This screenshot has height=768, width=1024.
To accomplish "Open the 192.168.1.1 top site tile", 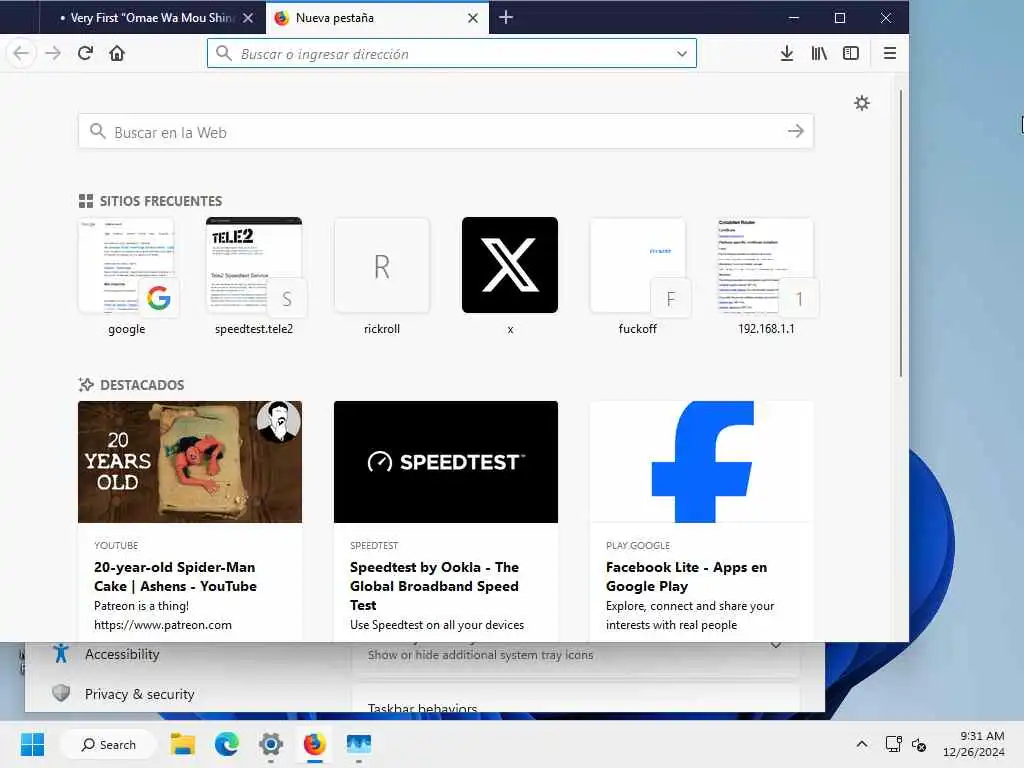I will 765,265.
